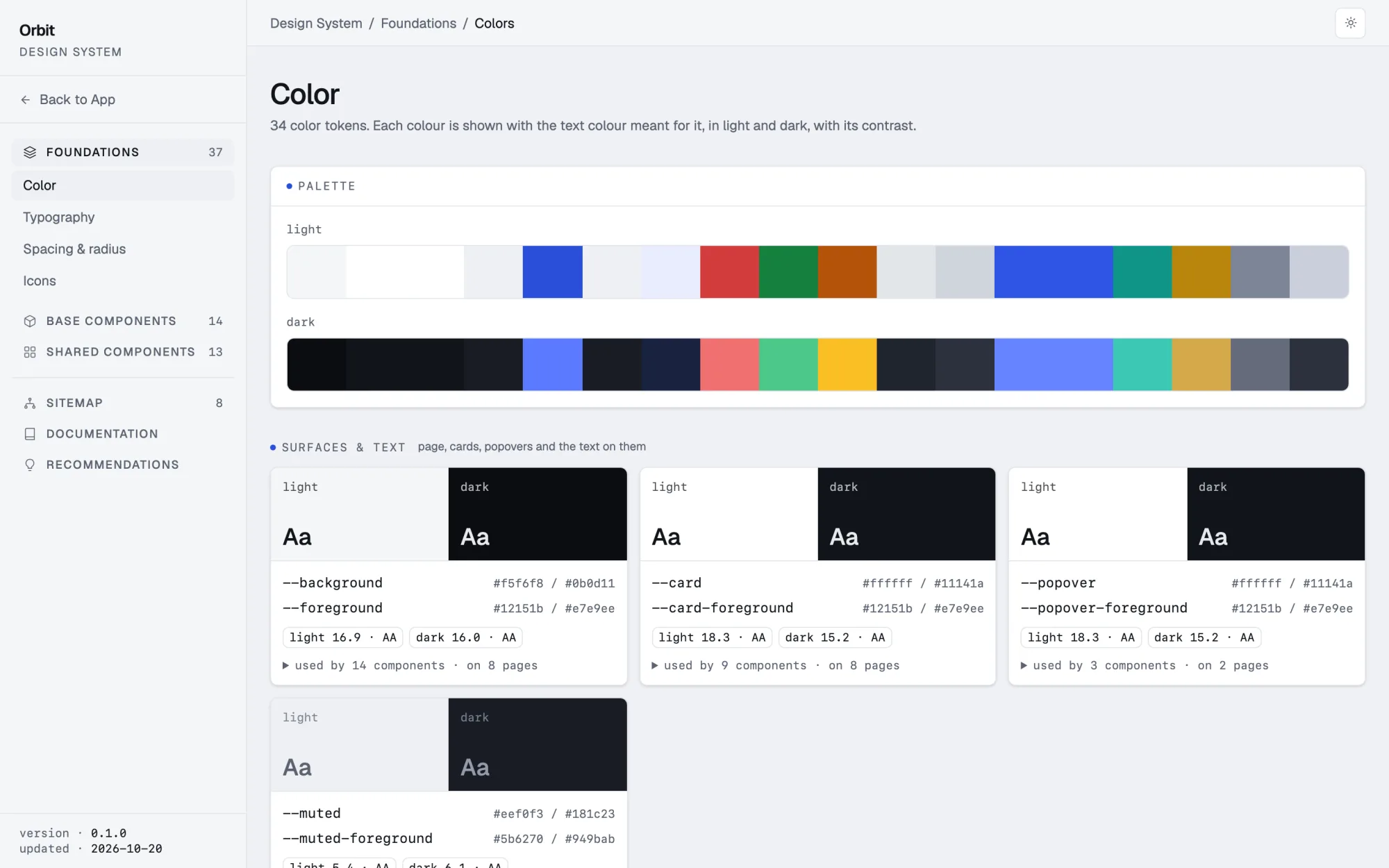Viewport: 1389px width, 868px height.
Task: Select the teal swatch in dark palette
Action: coord(1142,365)
